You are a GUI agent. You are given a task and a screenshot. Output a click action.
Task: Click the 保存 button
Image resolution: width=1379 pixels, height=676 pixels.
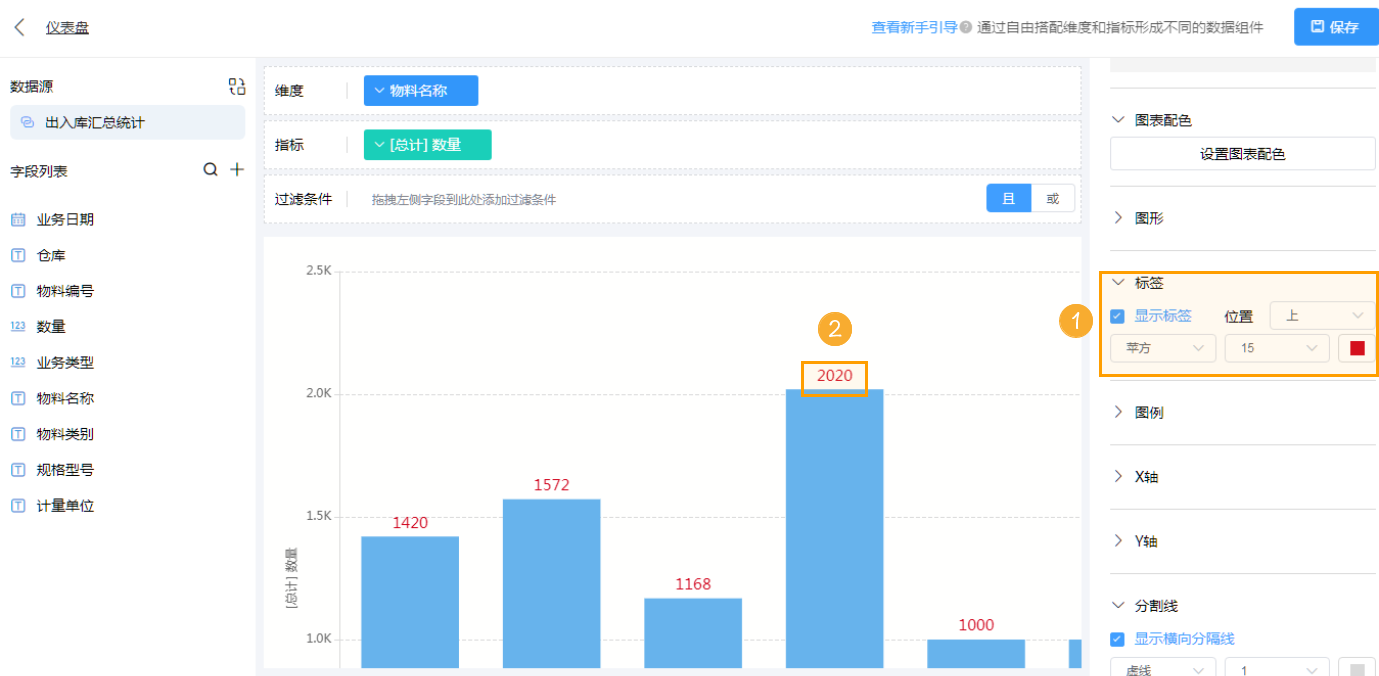tap(1335, 27)
